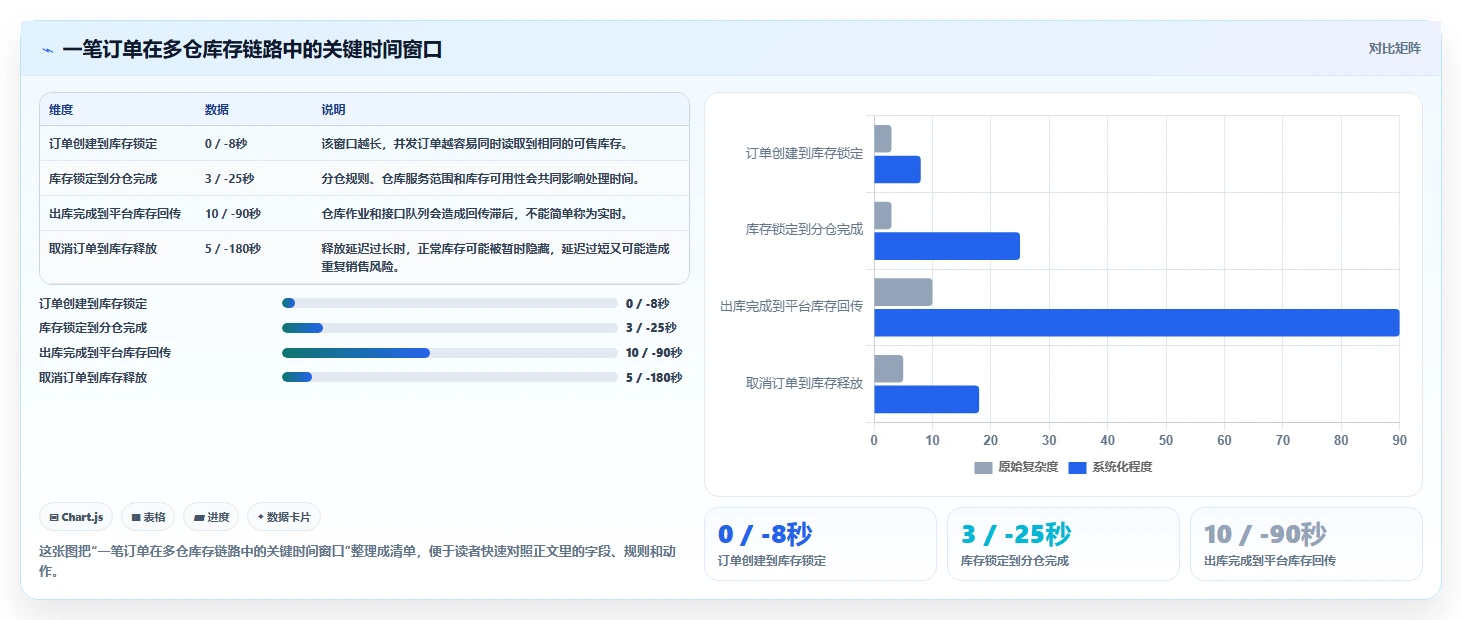Click table value 3 / -25秒
Viewport: 1462px width, 620px height.
pos(229,179)
